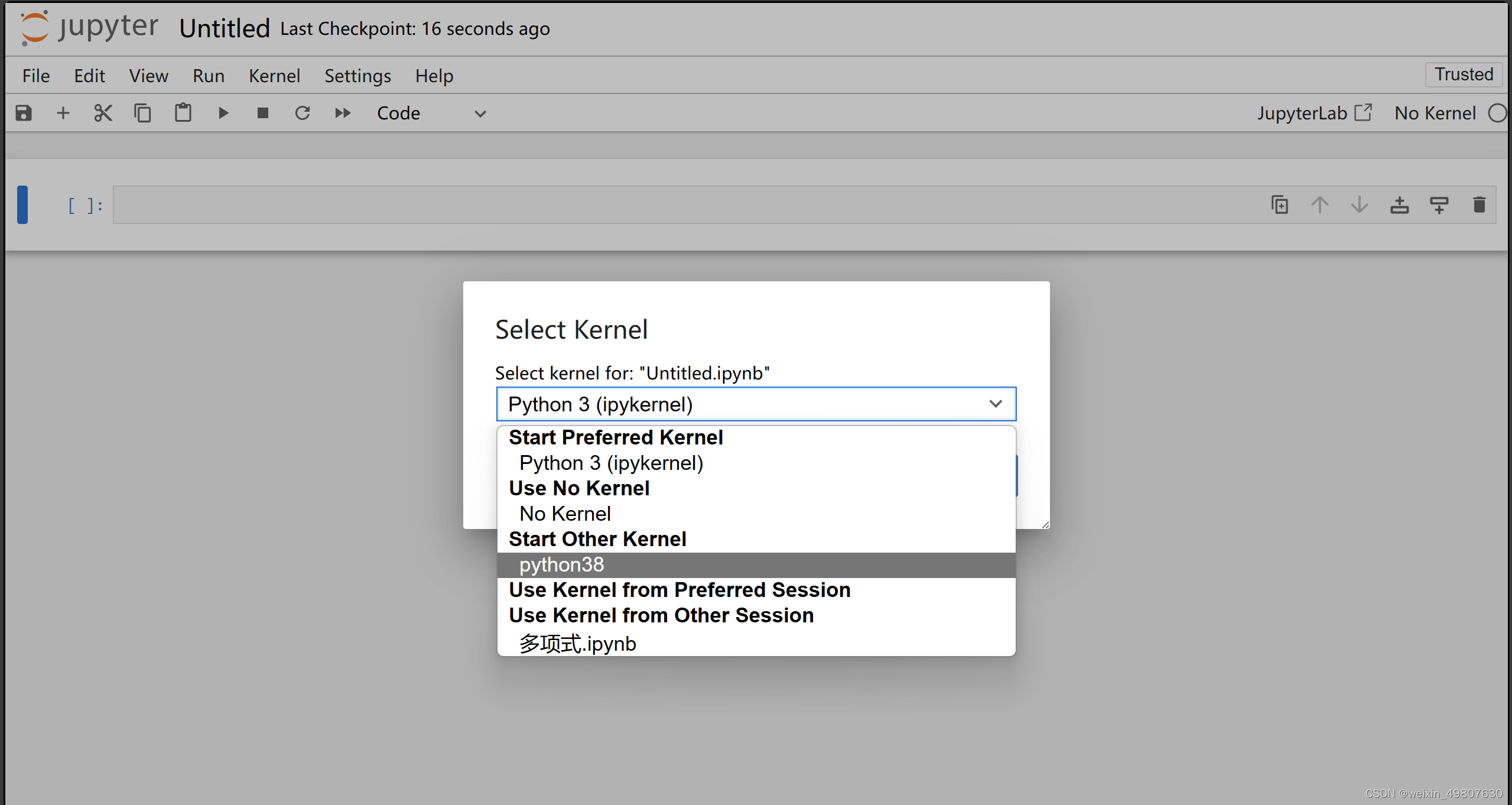Delete cell with trash icon
The image size is (1512, 805).
point(1479,205)
